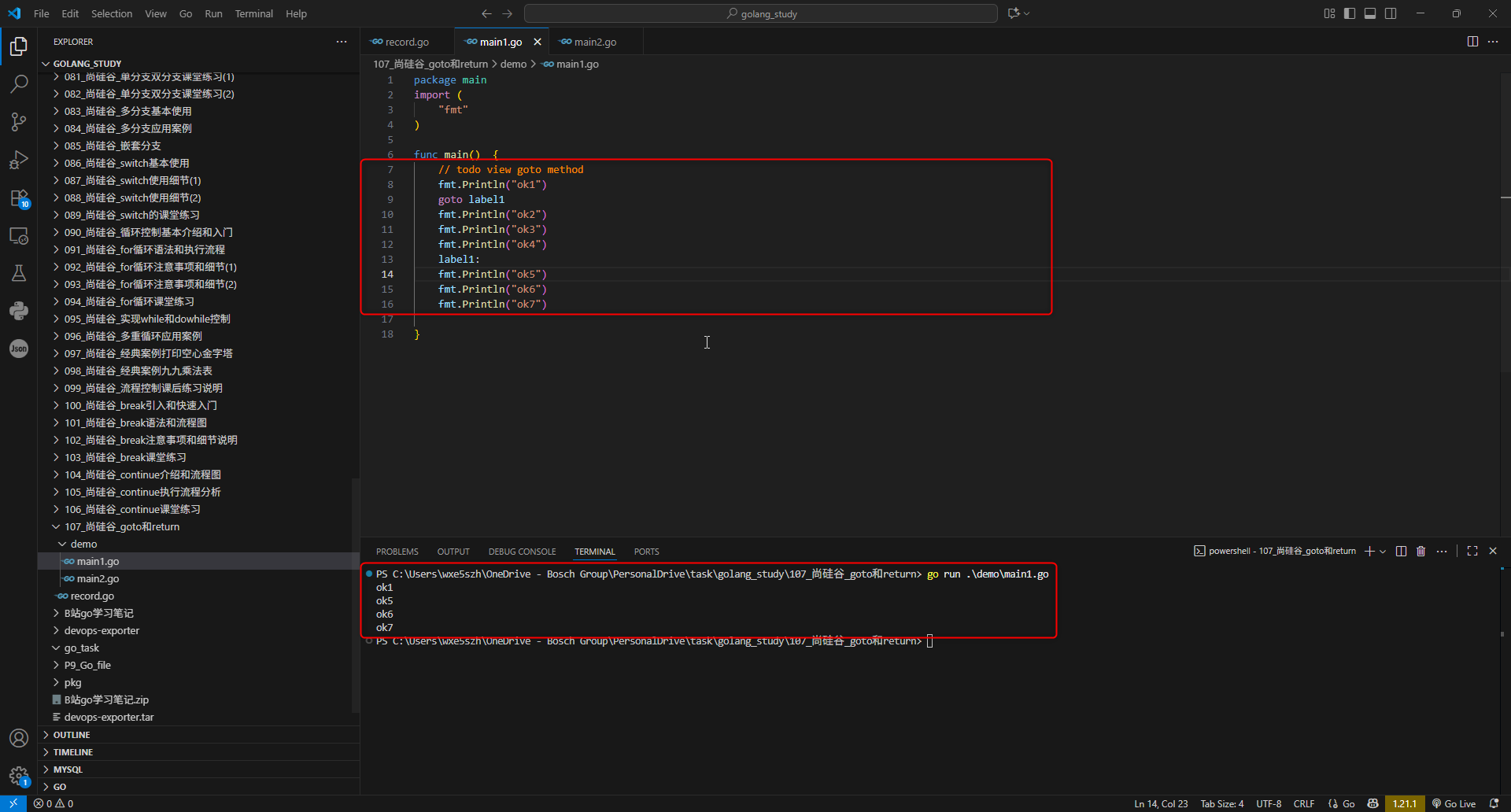
Task: Go forward with the navigation arrow
Action: 508,13
